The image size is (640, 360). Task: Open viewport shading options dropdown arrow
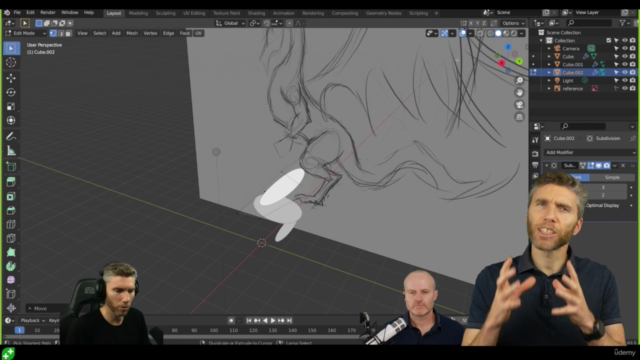[522, 33]
